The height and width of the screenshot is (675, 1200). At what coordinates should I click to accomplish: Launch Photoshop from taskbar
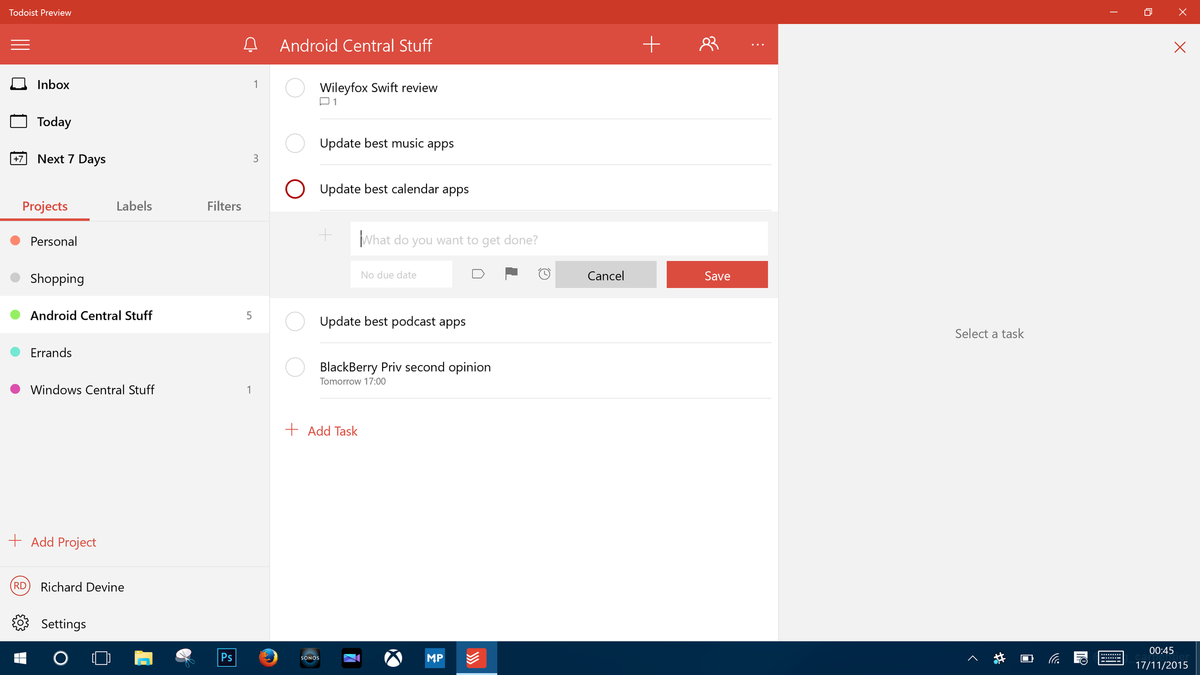click(x=226, y=658)
